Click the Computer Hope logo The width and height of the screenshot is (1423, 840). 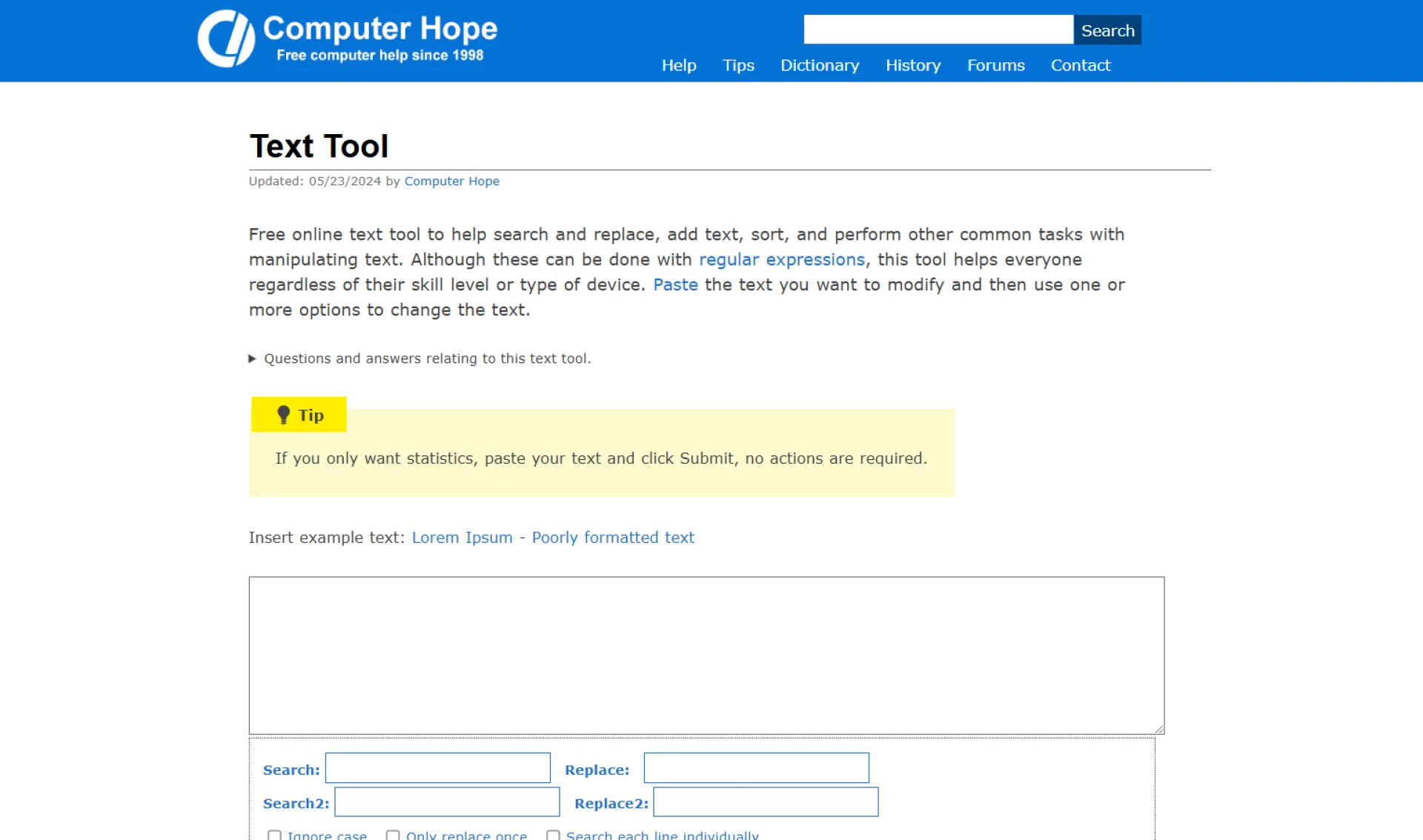click(346, 39)
